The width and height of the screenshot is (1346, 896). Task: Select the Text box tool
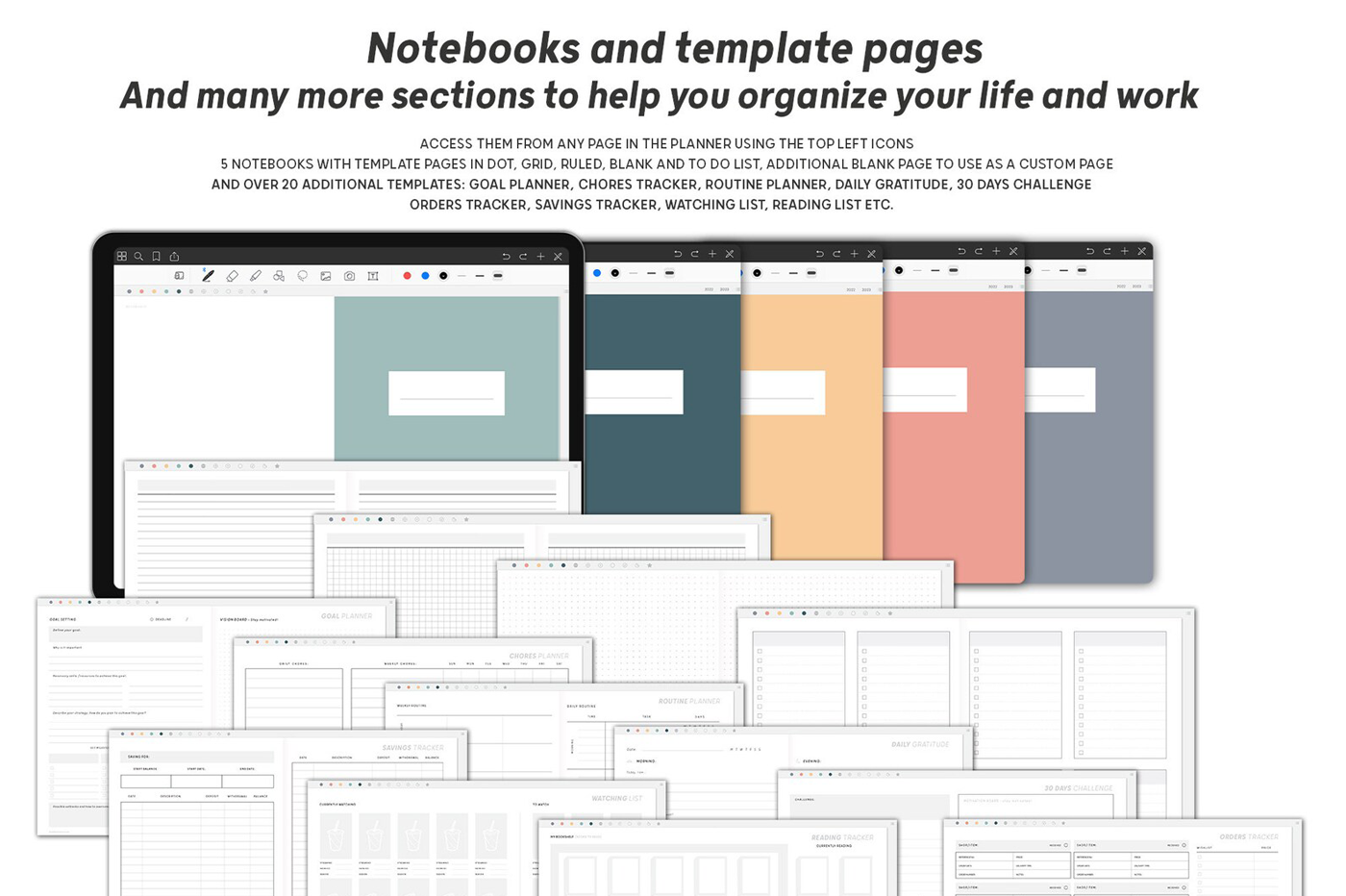(x=373, y=276)
